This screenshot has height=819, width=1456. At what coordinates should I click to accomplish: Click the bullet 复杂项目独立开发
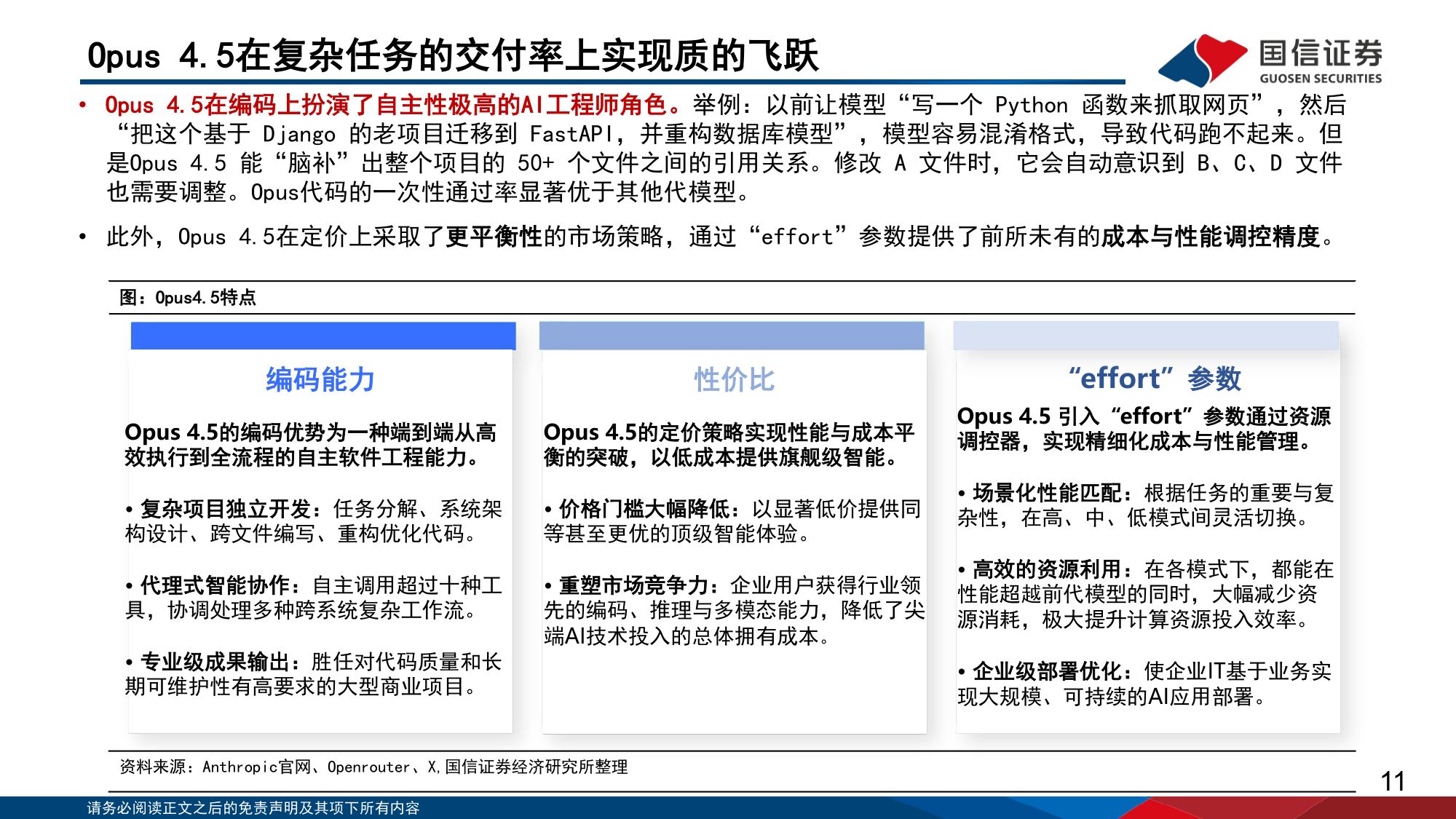[x=314, y=521]
